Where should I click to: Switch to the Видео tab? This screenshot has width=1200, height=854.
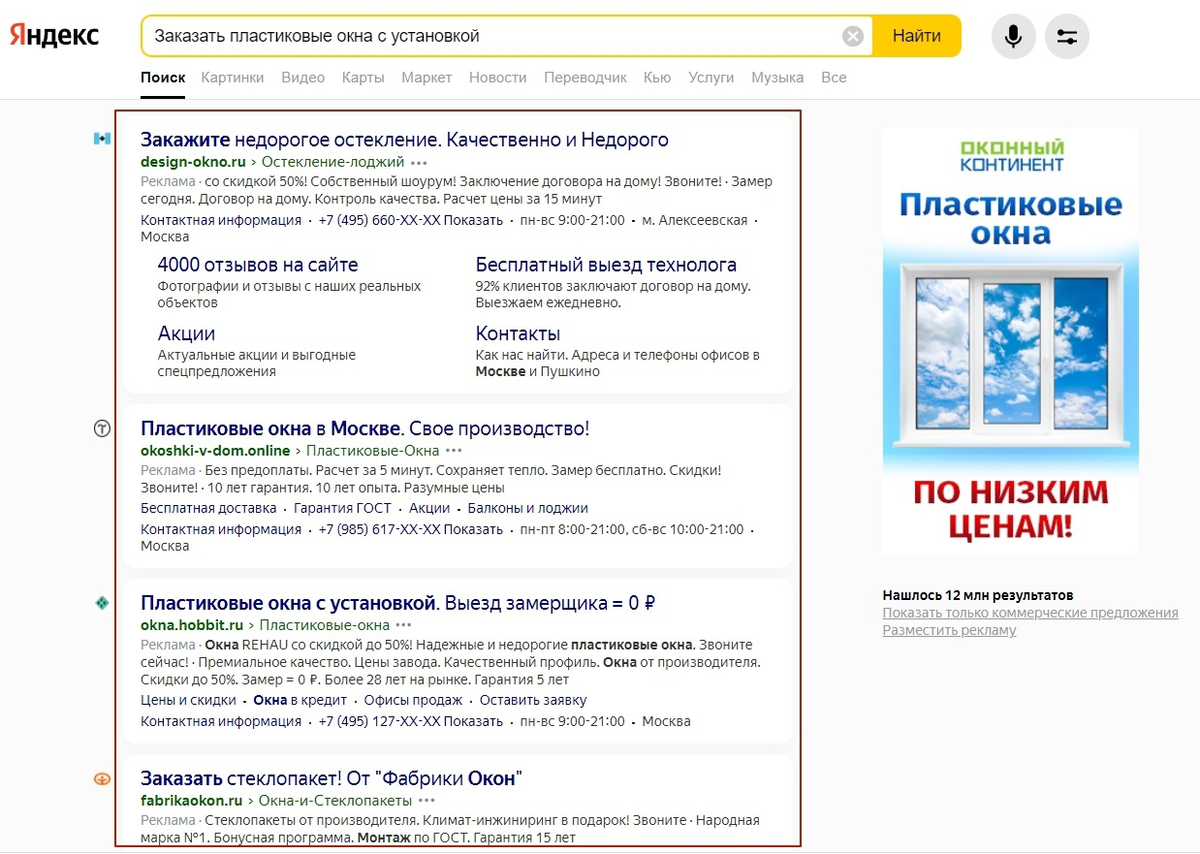point(303,77)
